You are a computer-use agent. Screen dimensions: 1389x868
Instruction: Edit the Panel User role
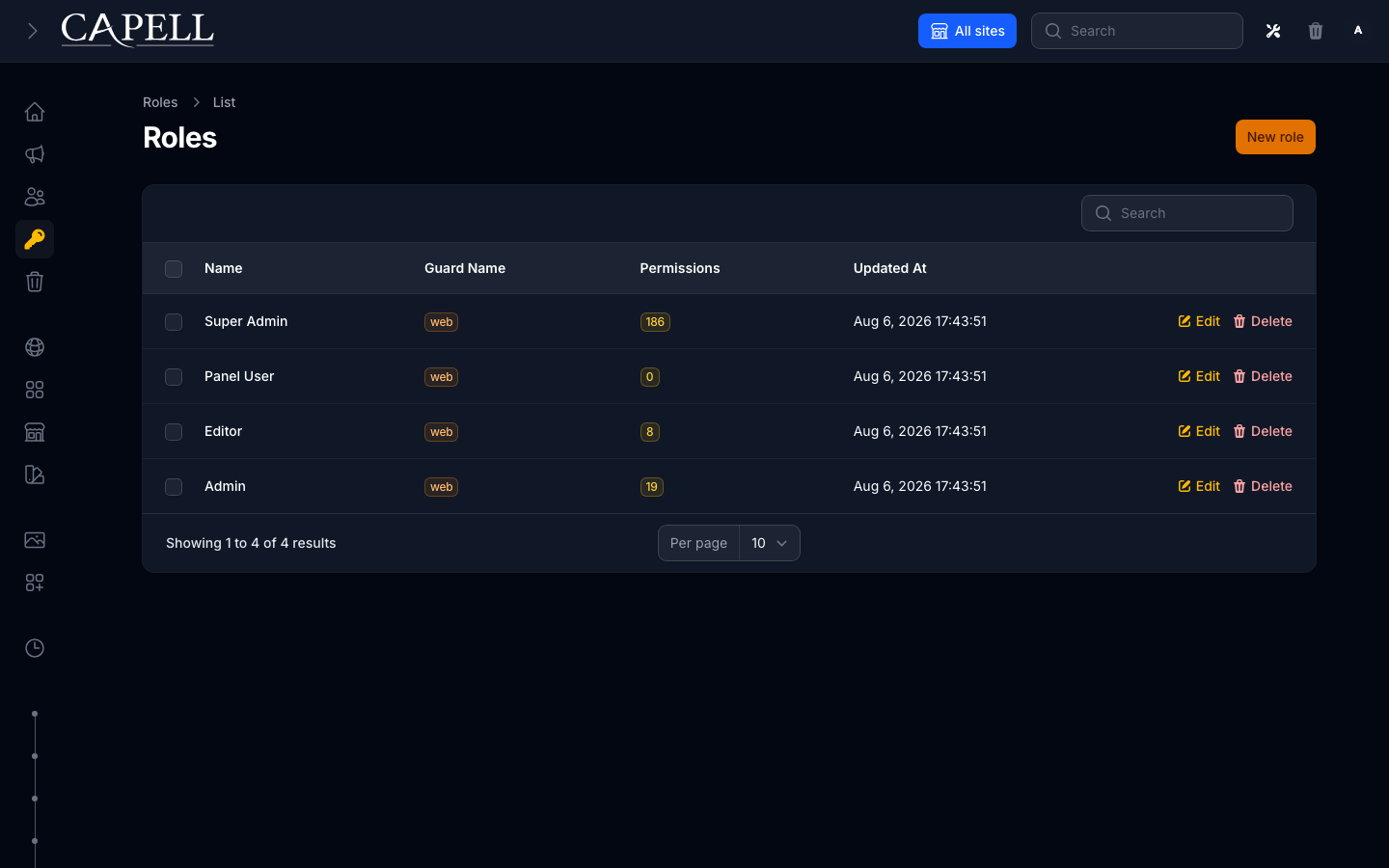(1199, 376)
